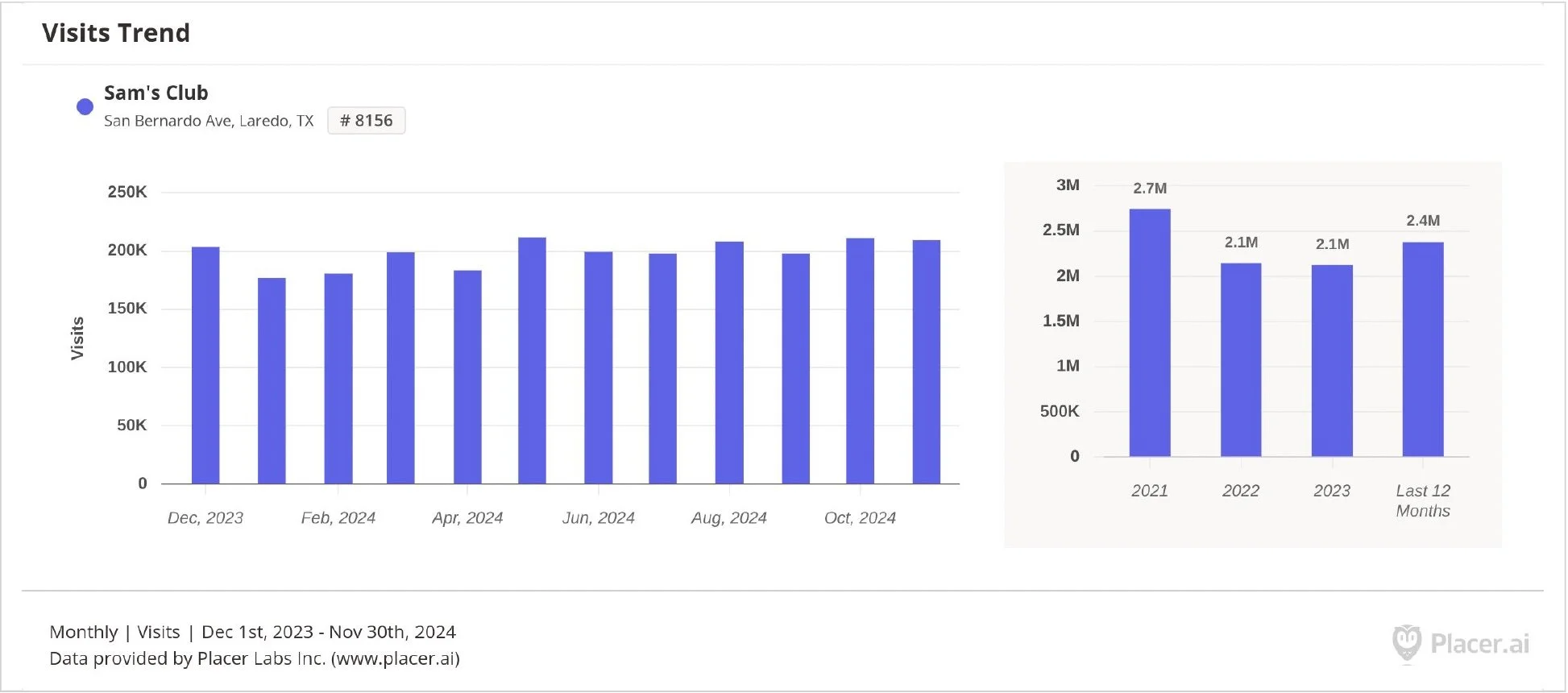Click the 3M y-axis label

tap(1068, 185)
